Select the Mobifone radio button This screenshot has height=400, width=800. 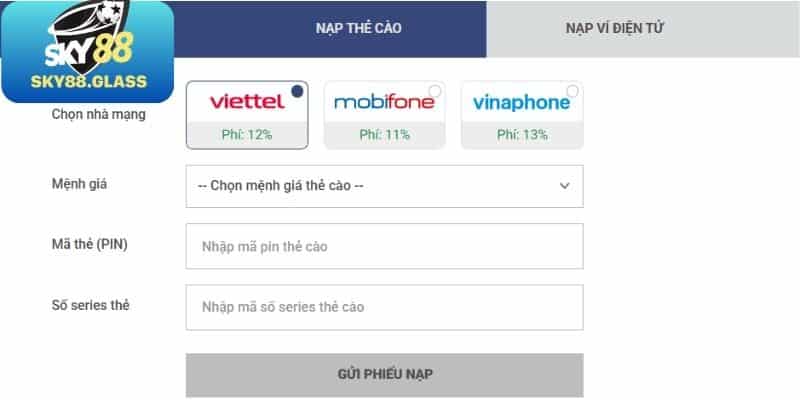click(434, 91)
